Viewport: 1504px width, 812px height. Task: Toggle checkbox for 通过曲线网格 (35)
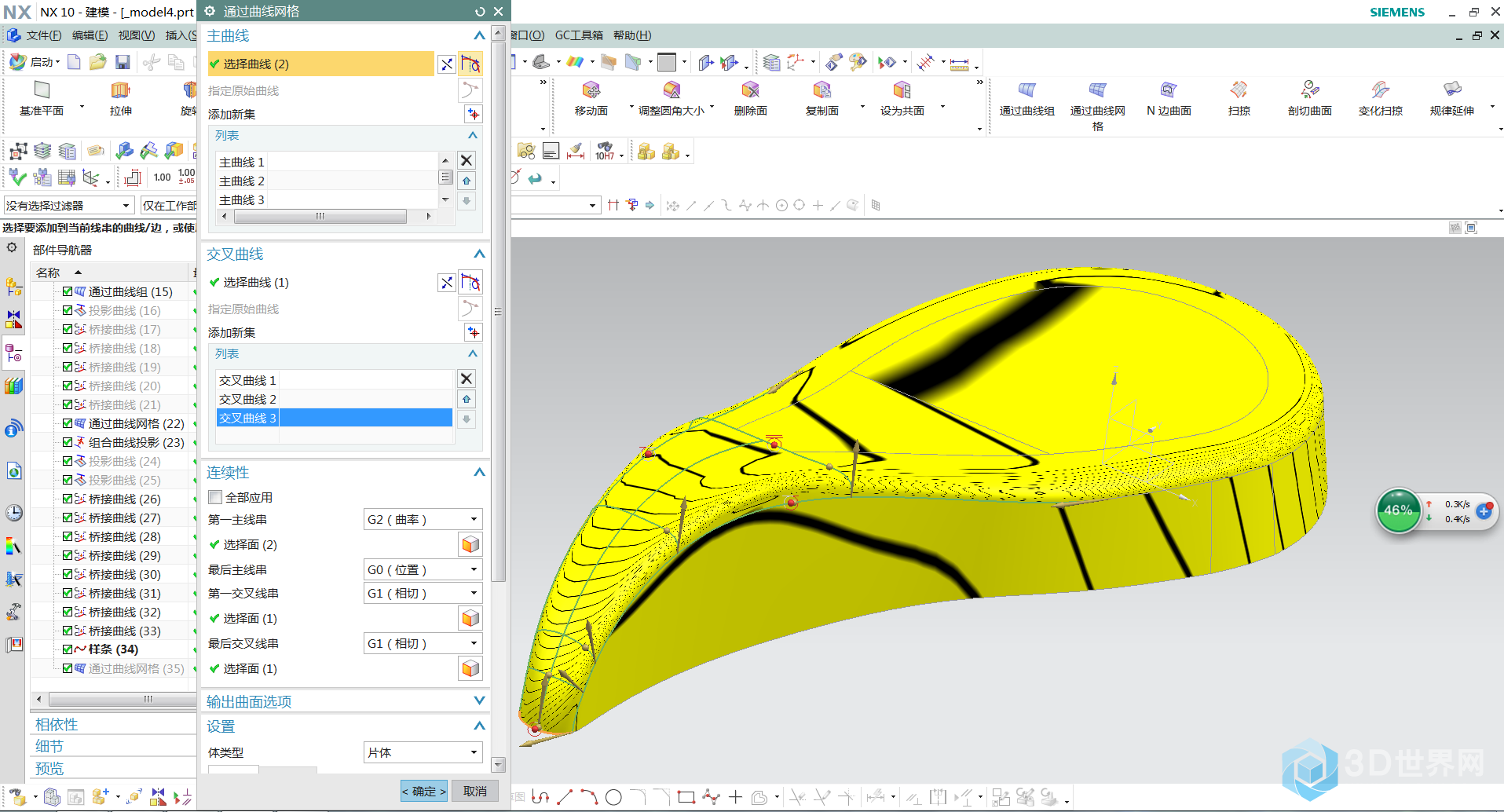pyautogui.click(x=68, y=668)
